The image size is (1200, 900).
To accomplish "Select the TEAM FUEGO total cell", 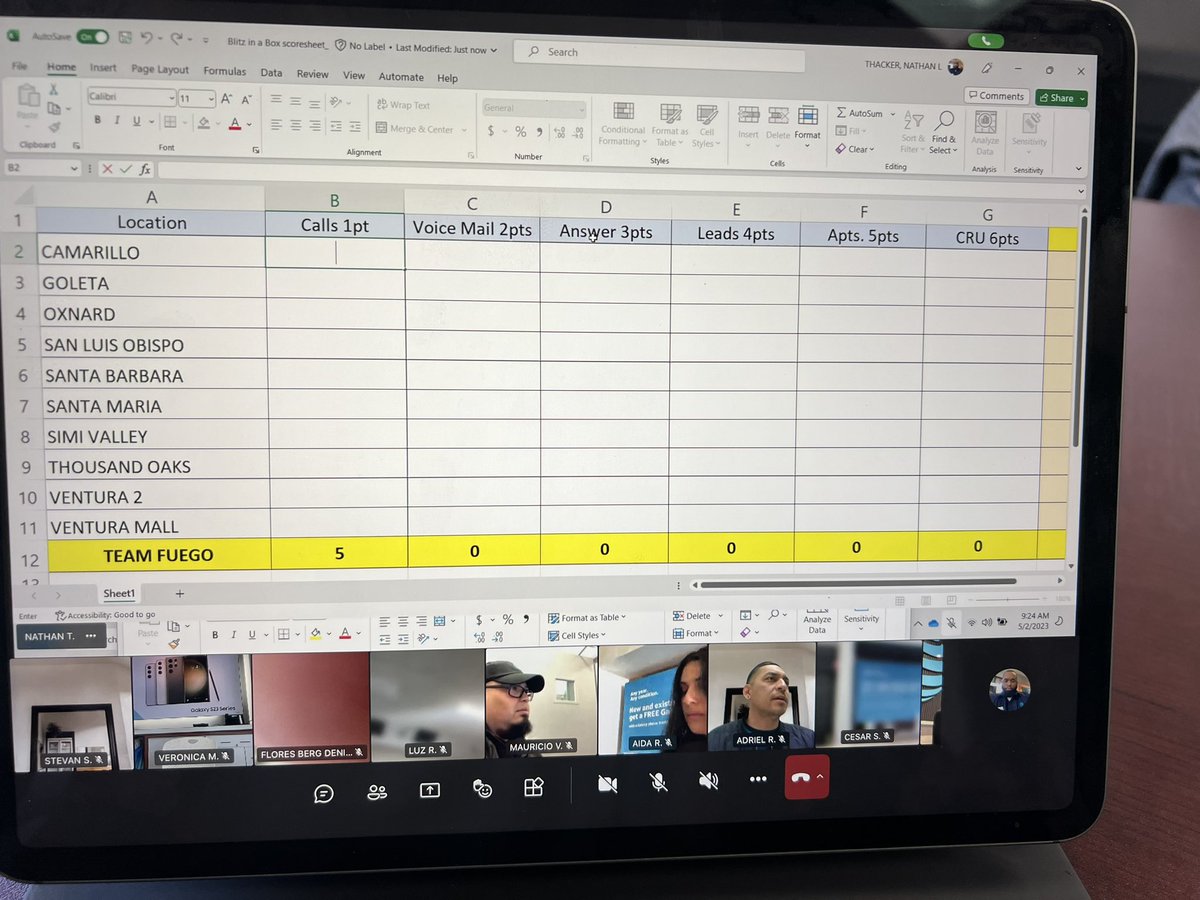I will coord(158,554).
